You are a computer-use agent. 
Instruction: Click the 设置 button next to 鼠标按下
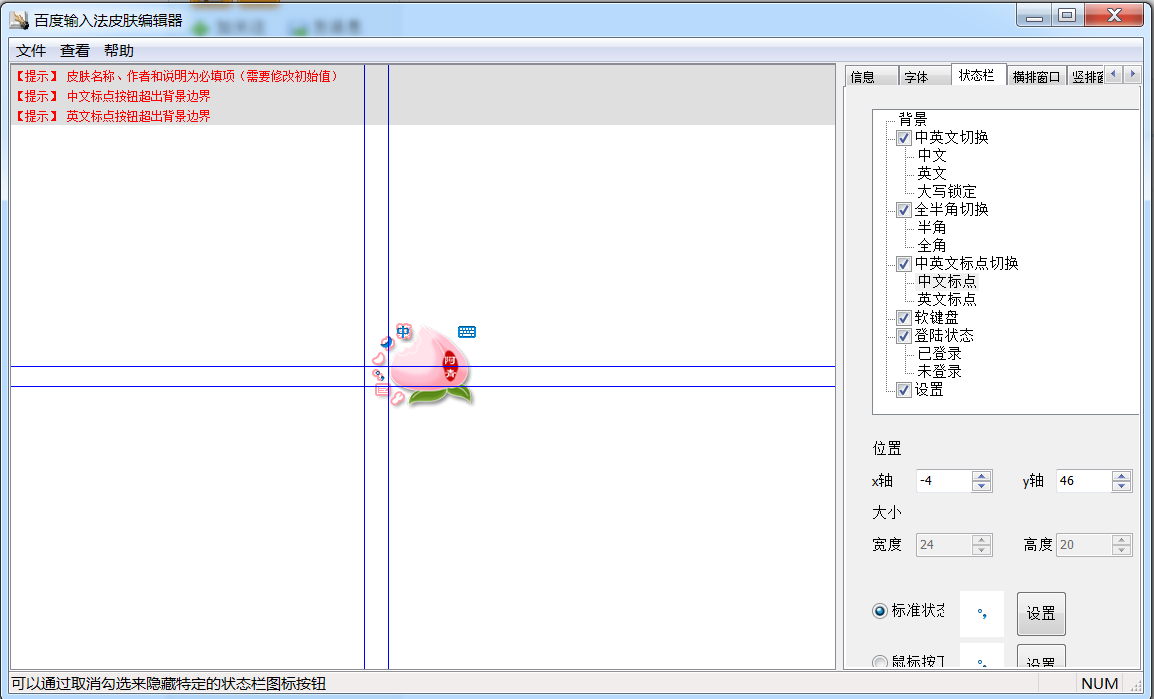[1041, 658]
